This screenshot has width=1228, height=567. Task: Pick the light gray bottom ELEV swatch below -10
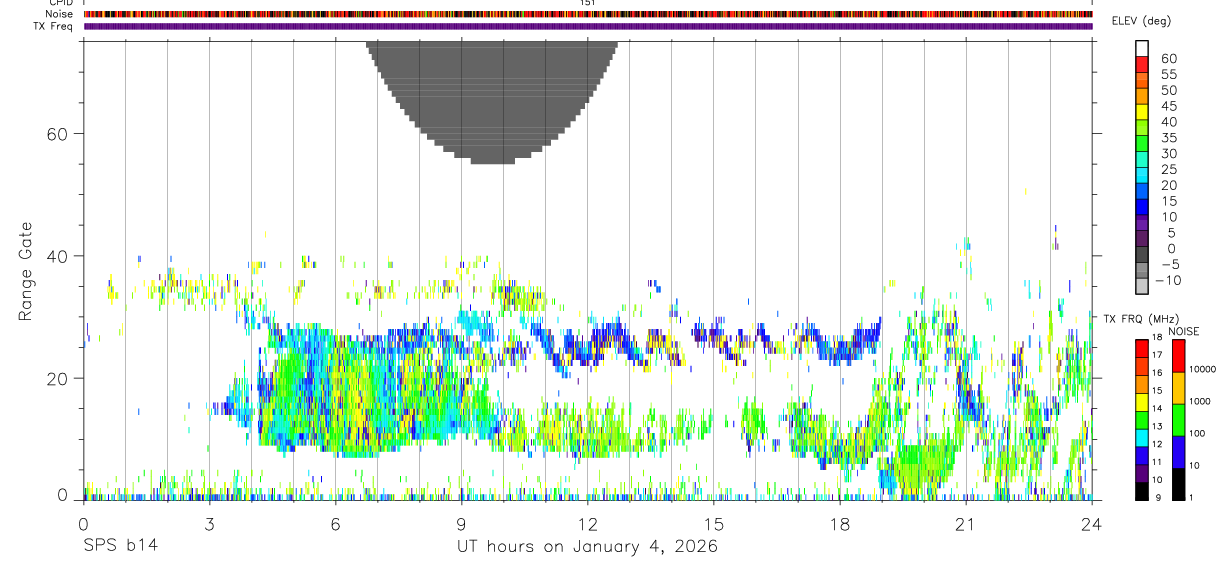point(1142,287)
